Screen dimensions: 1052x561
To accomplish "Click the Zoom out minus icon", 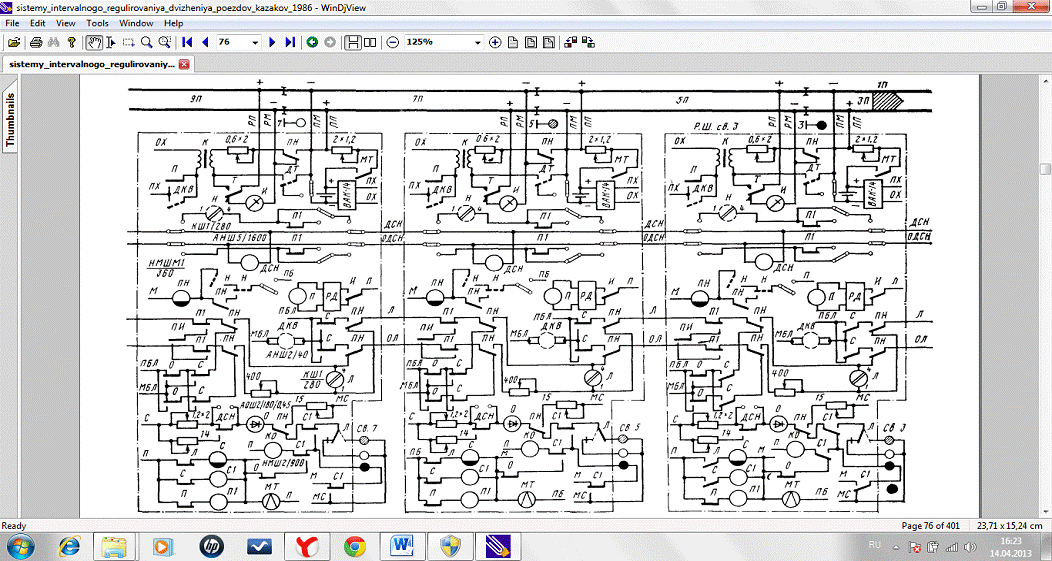I will pos(392,43).
